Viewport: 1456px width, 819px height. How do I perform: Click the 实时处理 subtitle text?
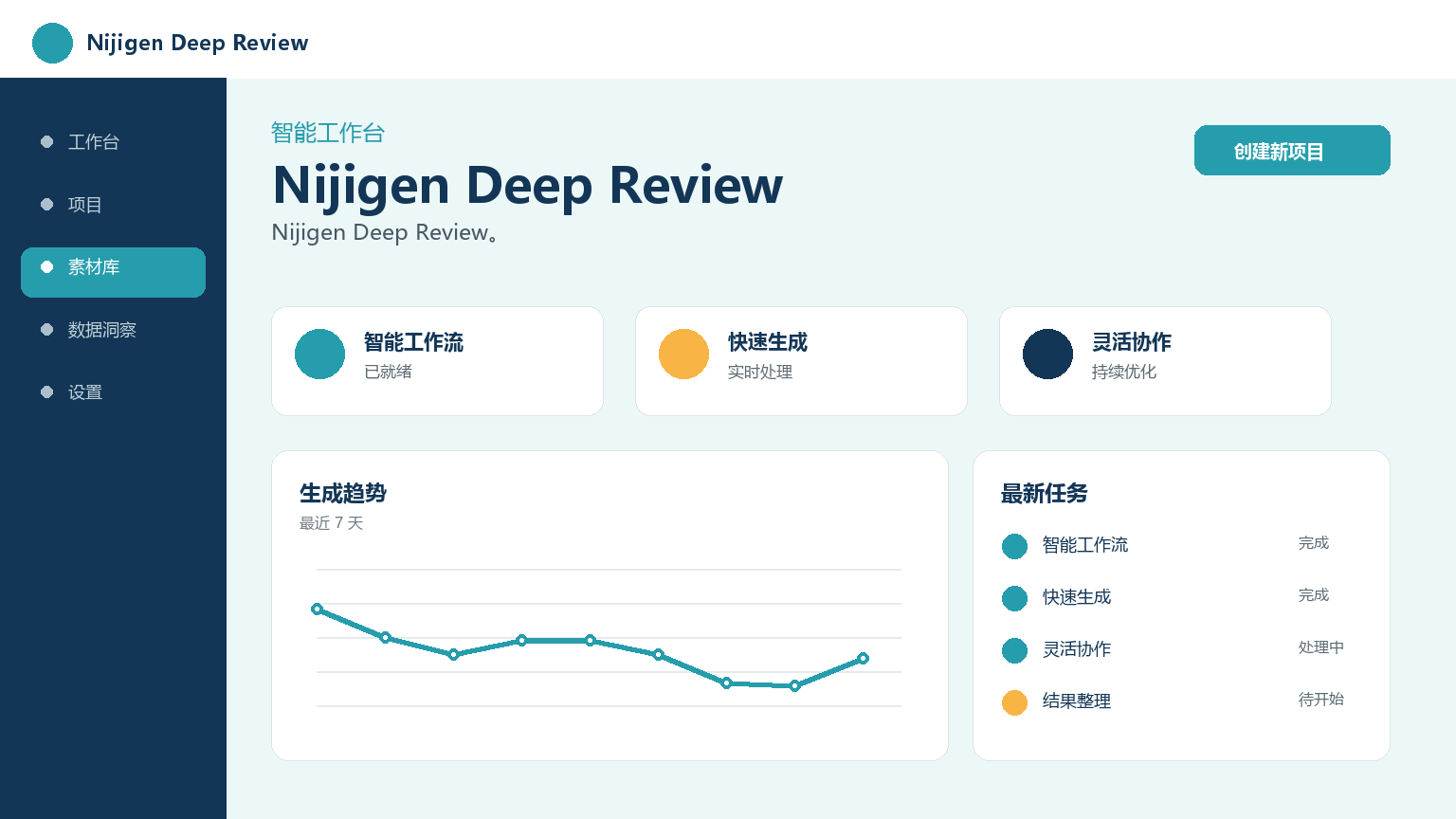click(760, 372)
